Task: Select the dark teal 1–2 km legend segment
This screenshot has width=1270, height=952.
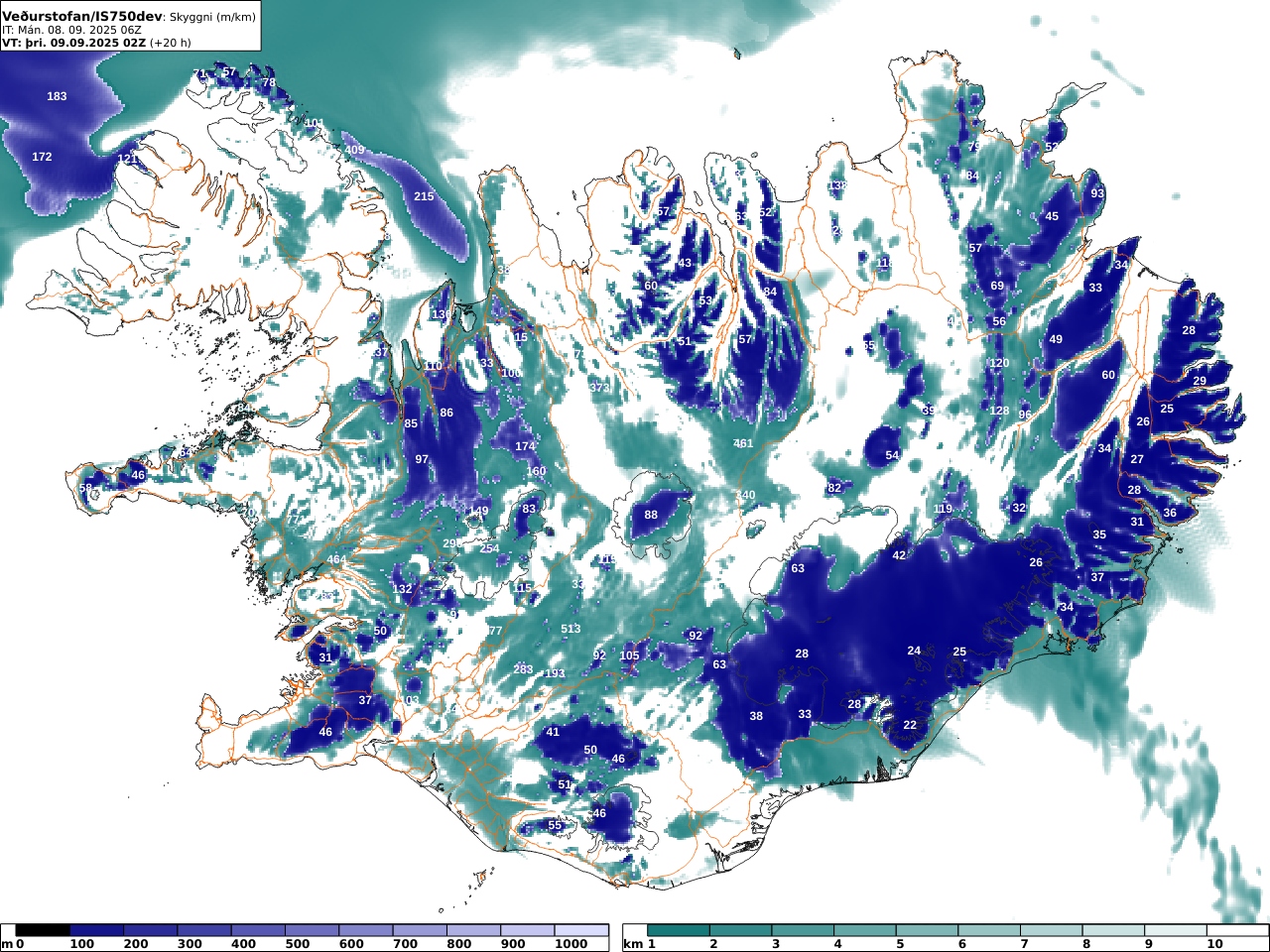Action: click(679, 930)
